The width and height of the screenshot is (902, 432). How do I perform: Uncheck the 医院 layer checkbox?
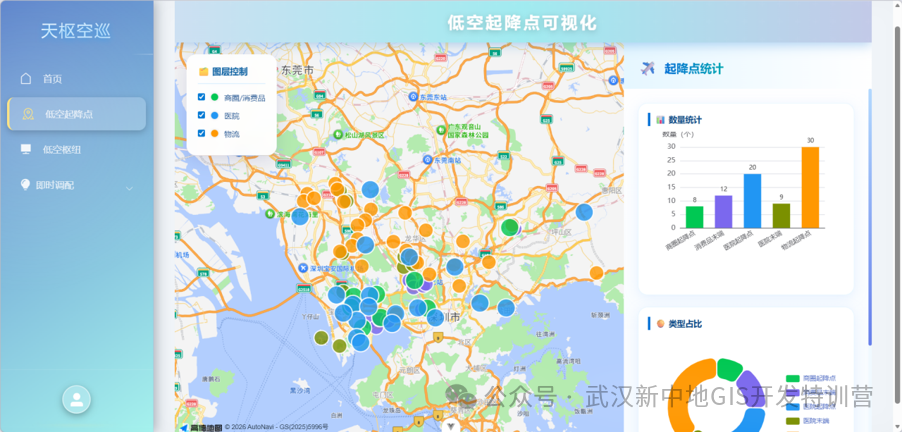tap(201, 115)
